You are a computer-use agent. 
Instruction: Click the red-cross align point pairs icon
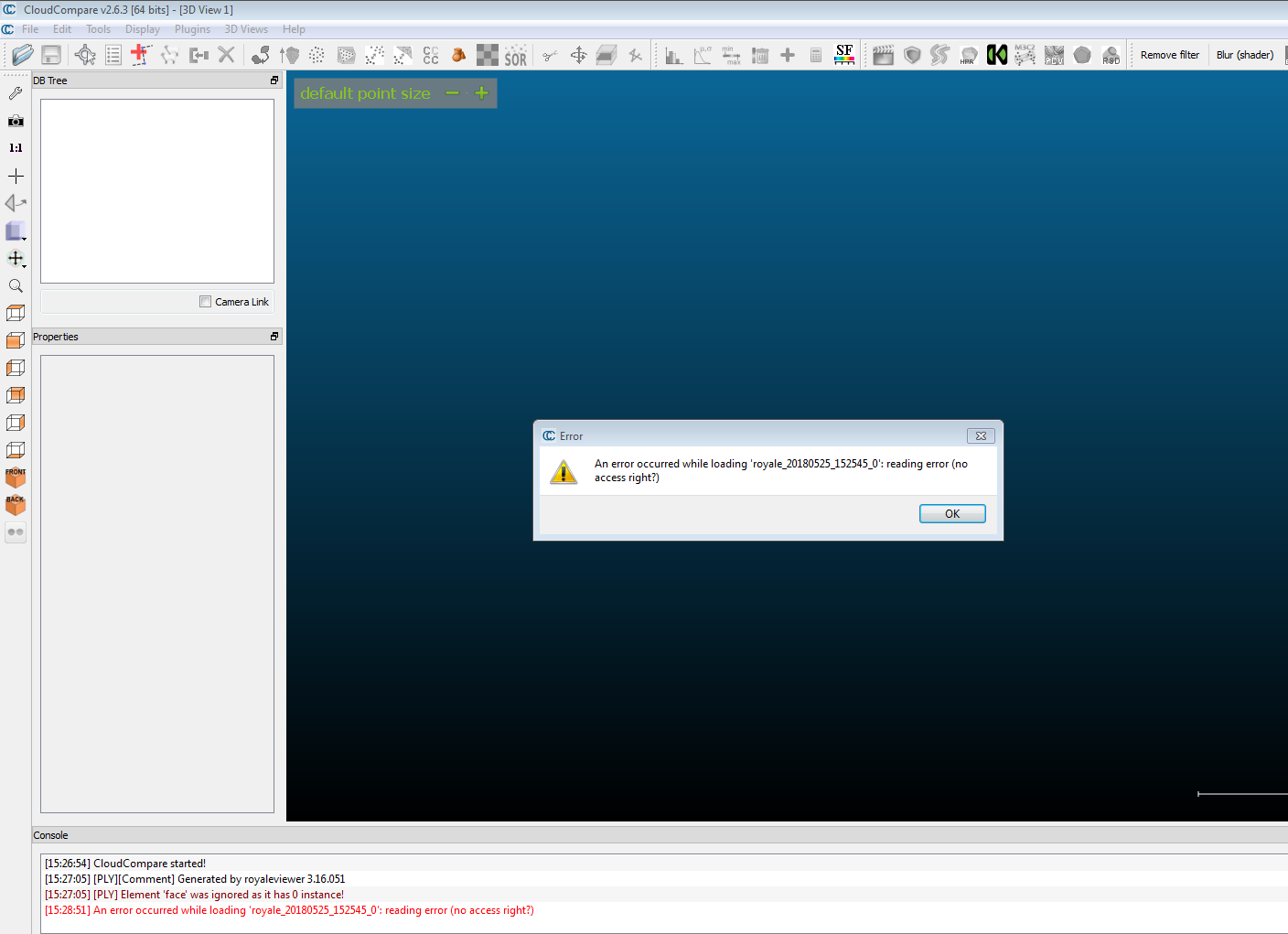(141, 54)
